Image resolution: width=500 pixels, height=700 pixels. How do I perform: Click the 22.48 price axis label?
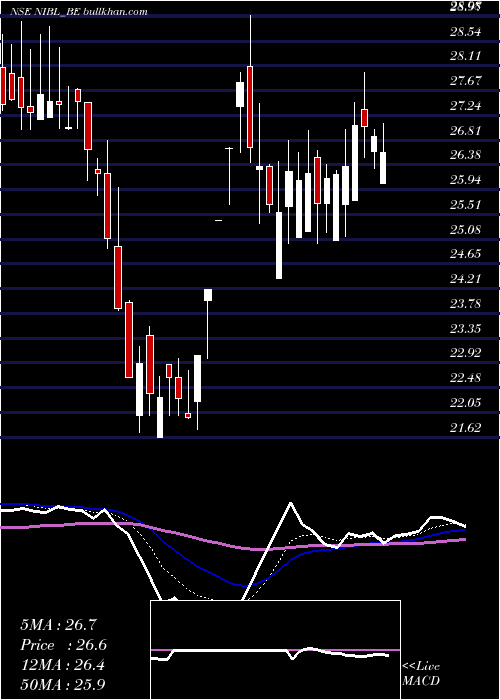click(x=467, y=378)
